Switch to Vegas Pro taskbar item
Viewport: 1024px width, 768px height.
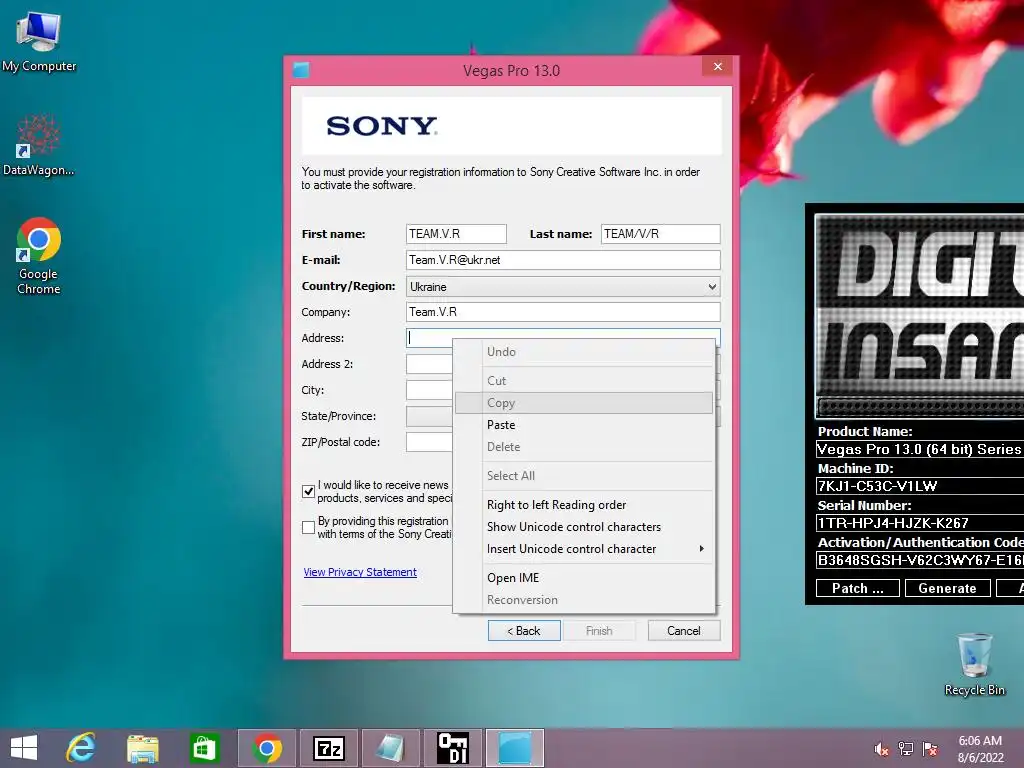coord(515,748)
